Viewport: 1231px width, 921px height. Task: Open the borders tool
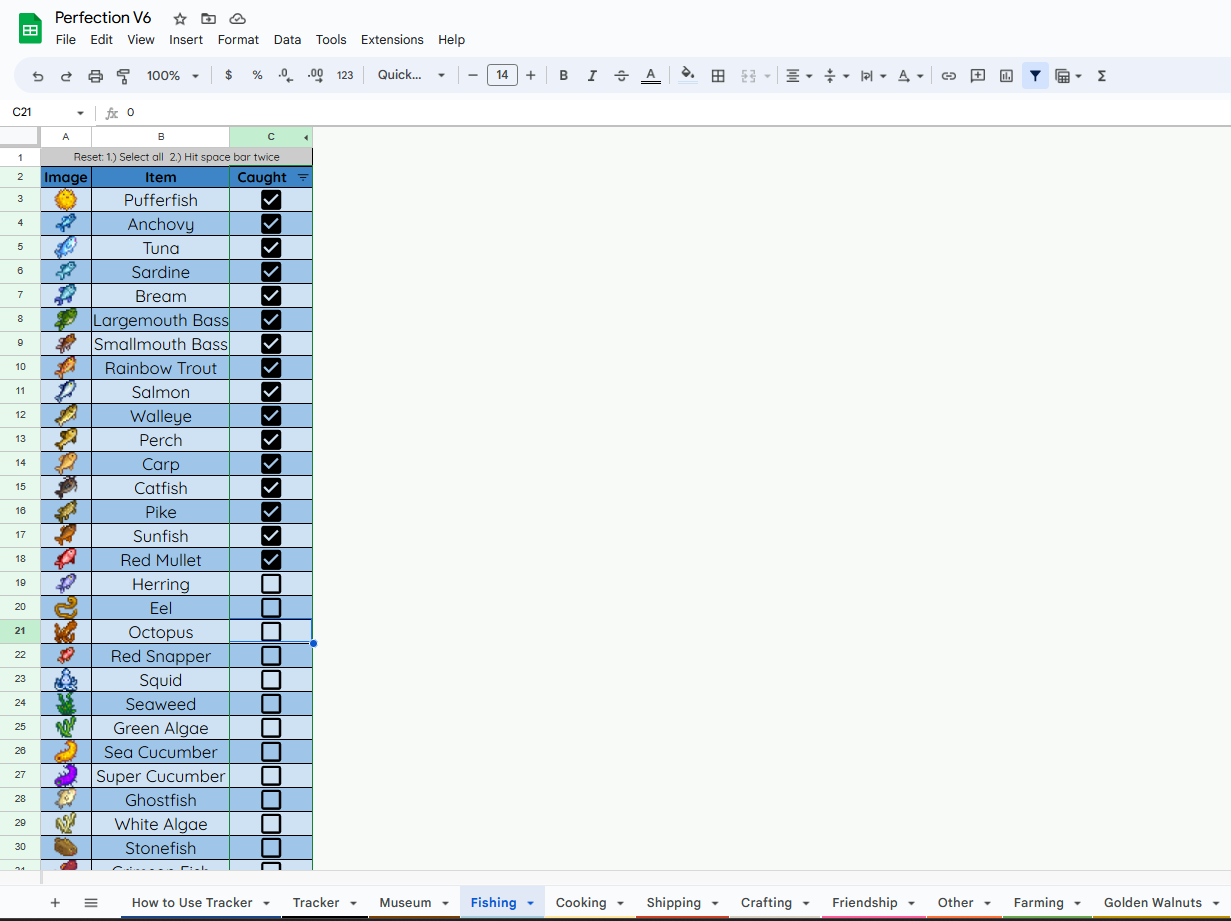[x=718, y=76]
